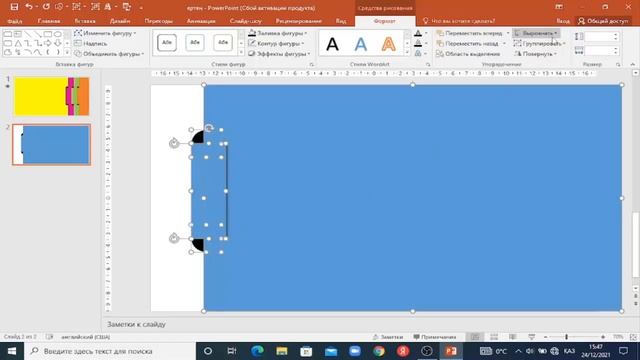Pick the down arrow shape in the gallery
This screenshot has width=640, height=360.
(x=58, y=43)
